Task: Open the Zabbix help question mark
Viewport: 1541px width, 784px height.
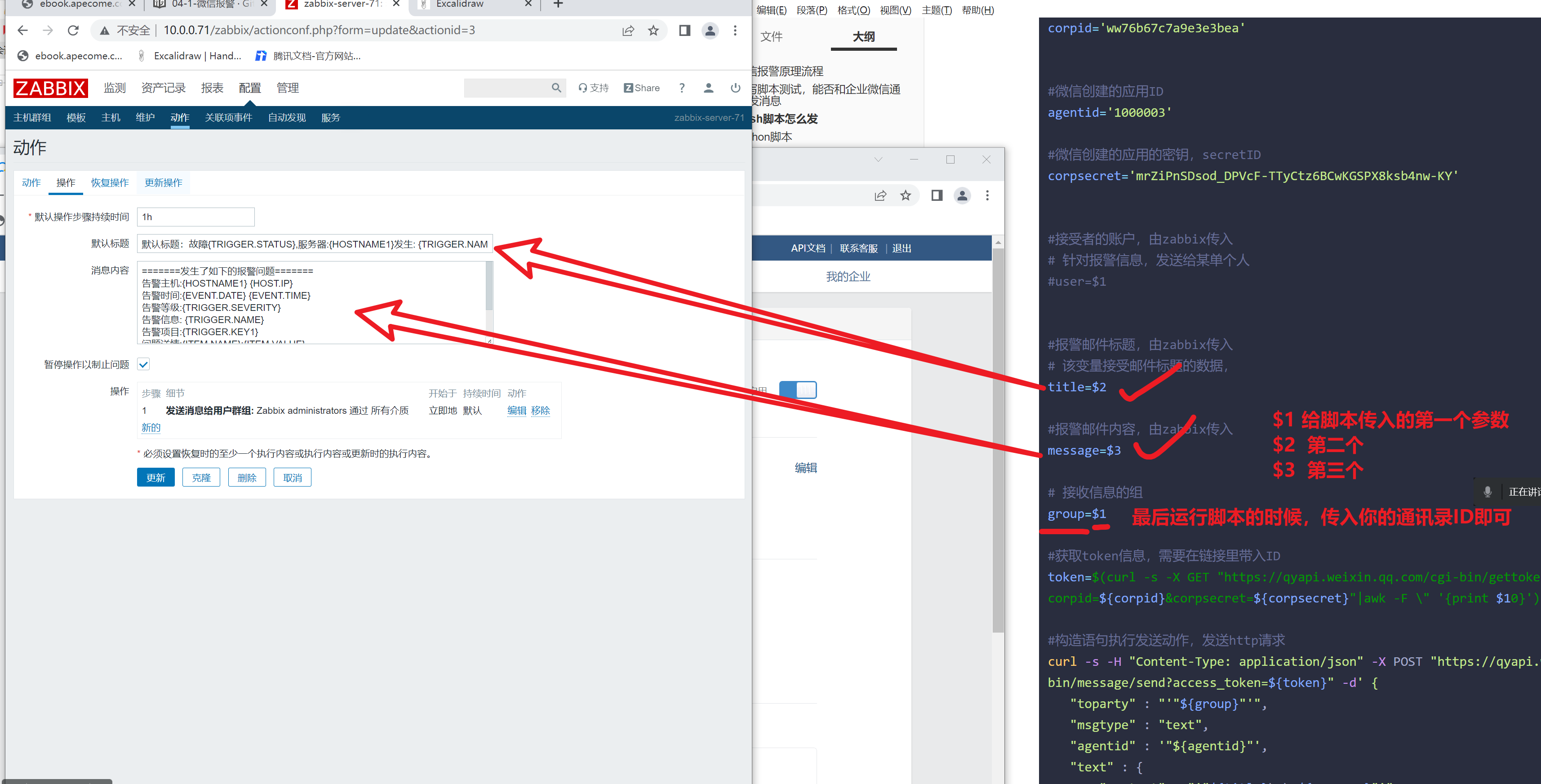Action: pyautogui.click(x=682, y=88)
